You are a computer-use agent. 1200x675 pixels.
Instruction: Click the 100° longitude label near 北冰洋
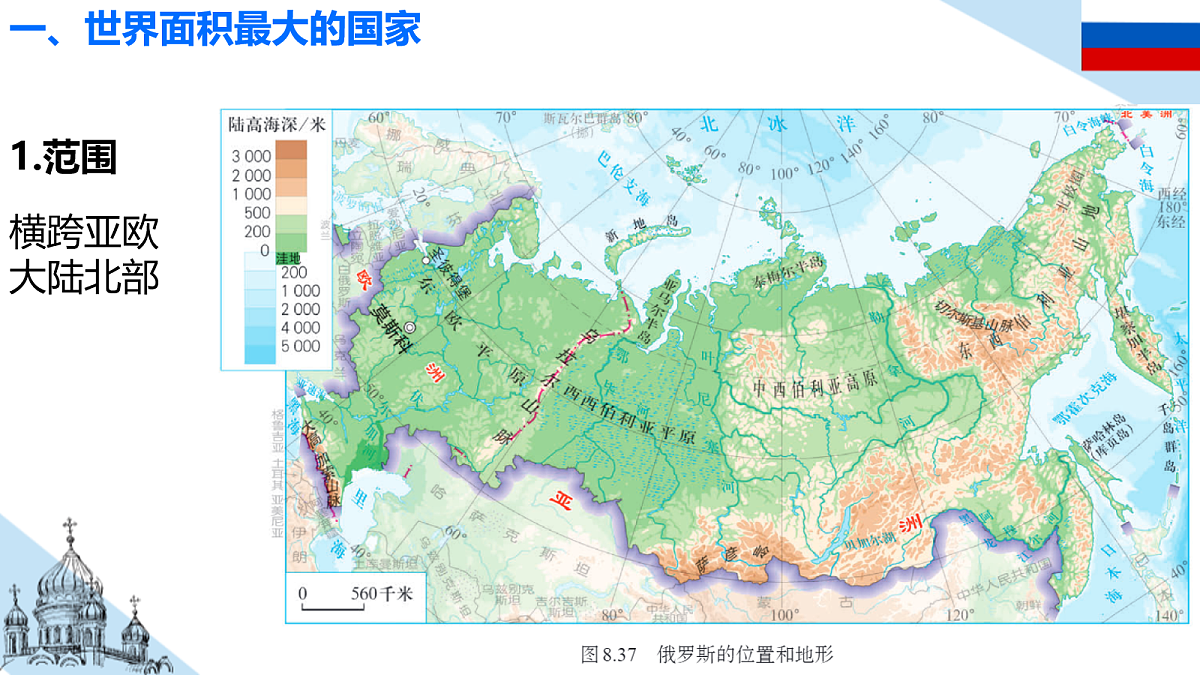tap(786, 173)
